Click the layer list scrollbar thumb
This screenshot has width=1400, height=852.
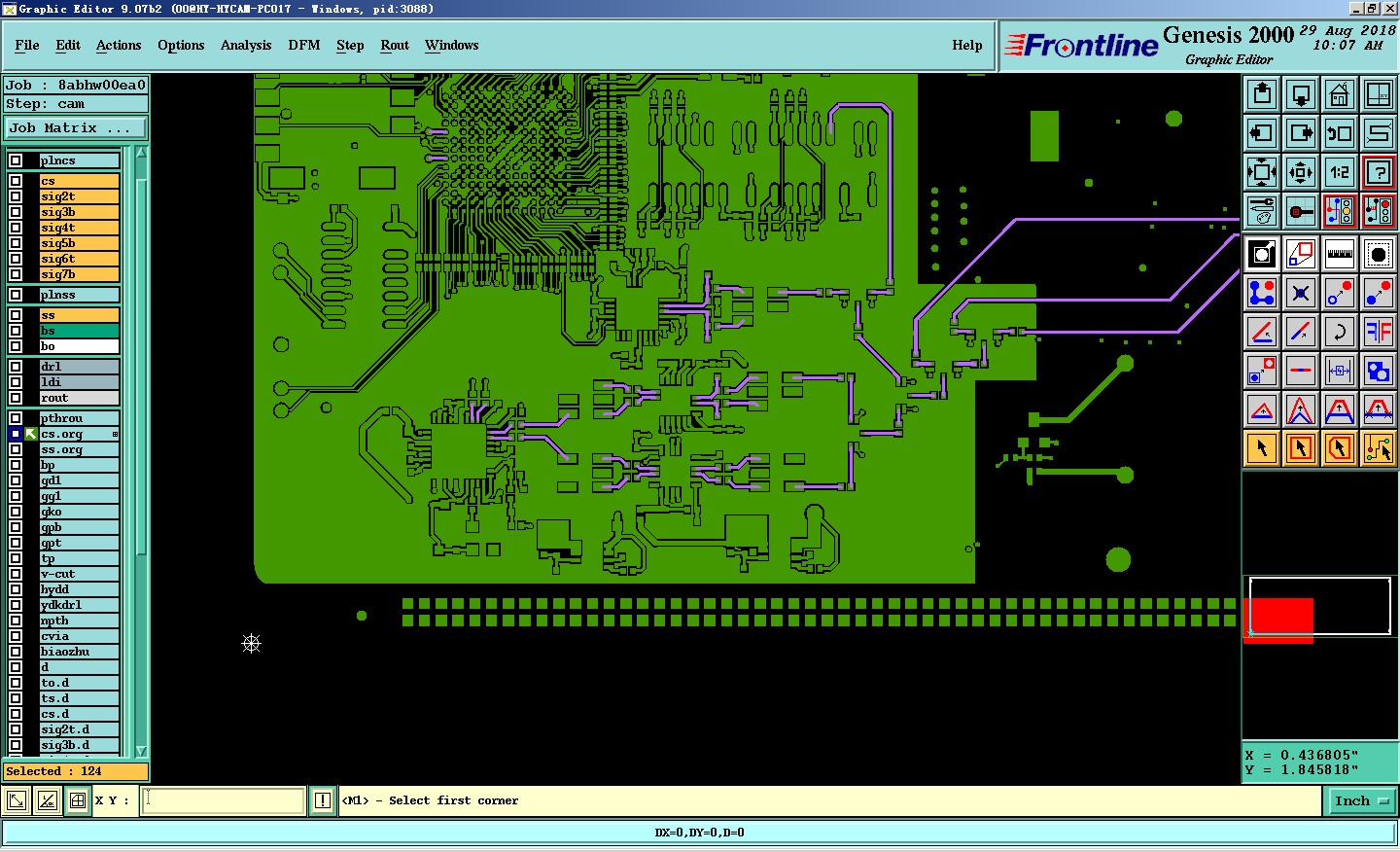point(141,365)
